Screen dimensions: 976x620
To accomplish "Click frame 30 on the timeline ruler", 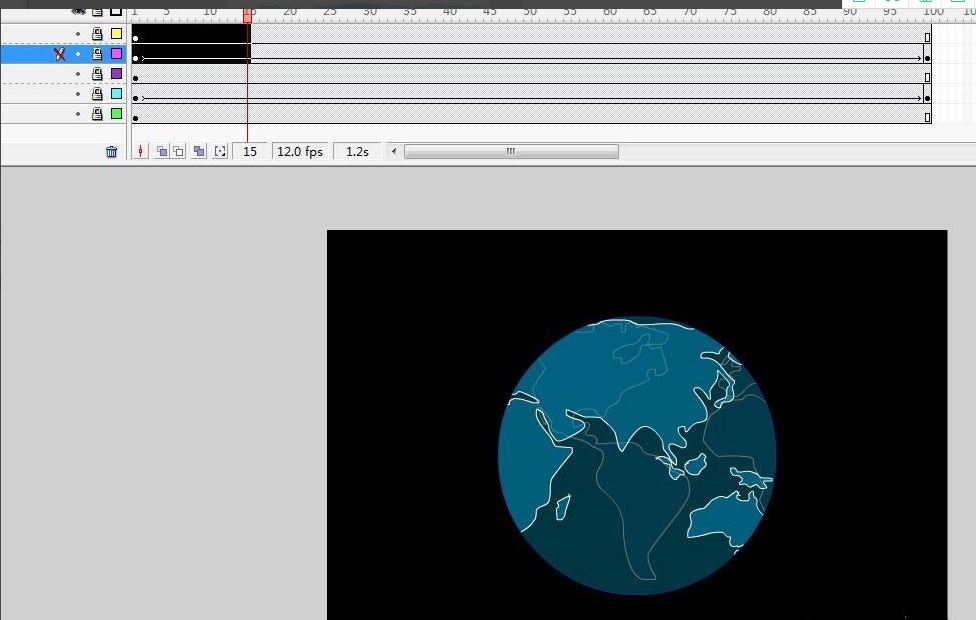I will (368, 12).
